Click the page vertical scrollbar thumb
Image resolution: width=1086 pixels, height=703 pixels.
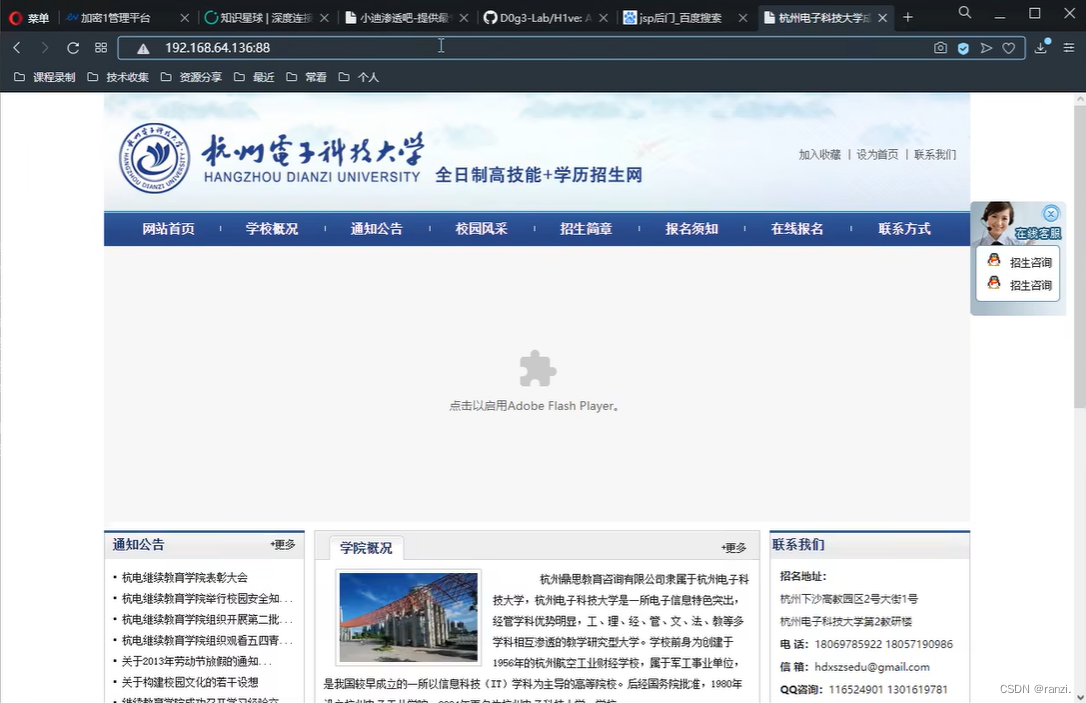pos(1080,256)
